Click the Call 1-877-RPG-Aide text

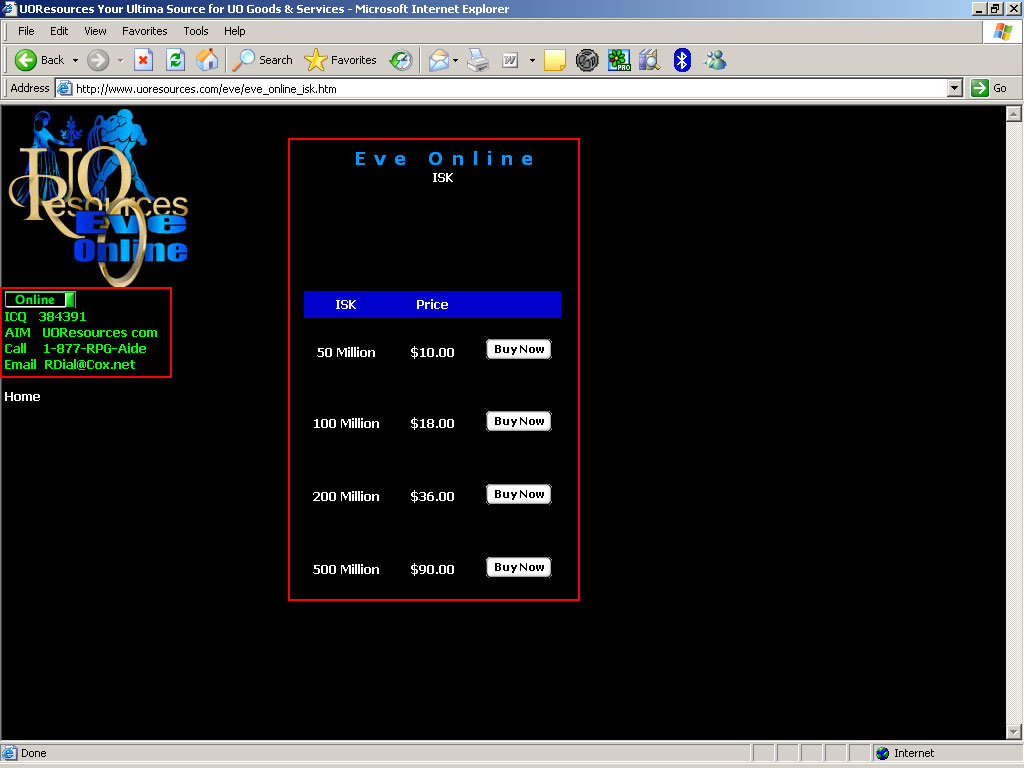pos(75,349)
